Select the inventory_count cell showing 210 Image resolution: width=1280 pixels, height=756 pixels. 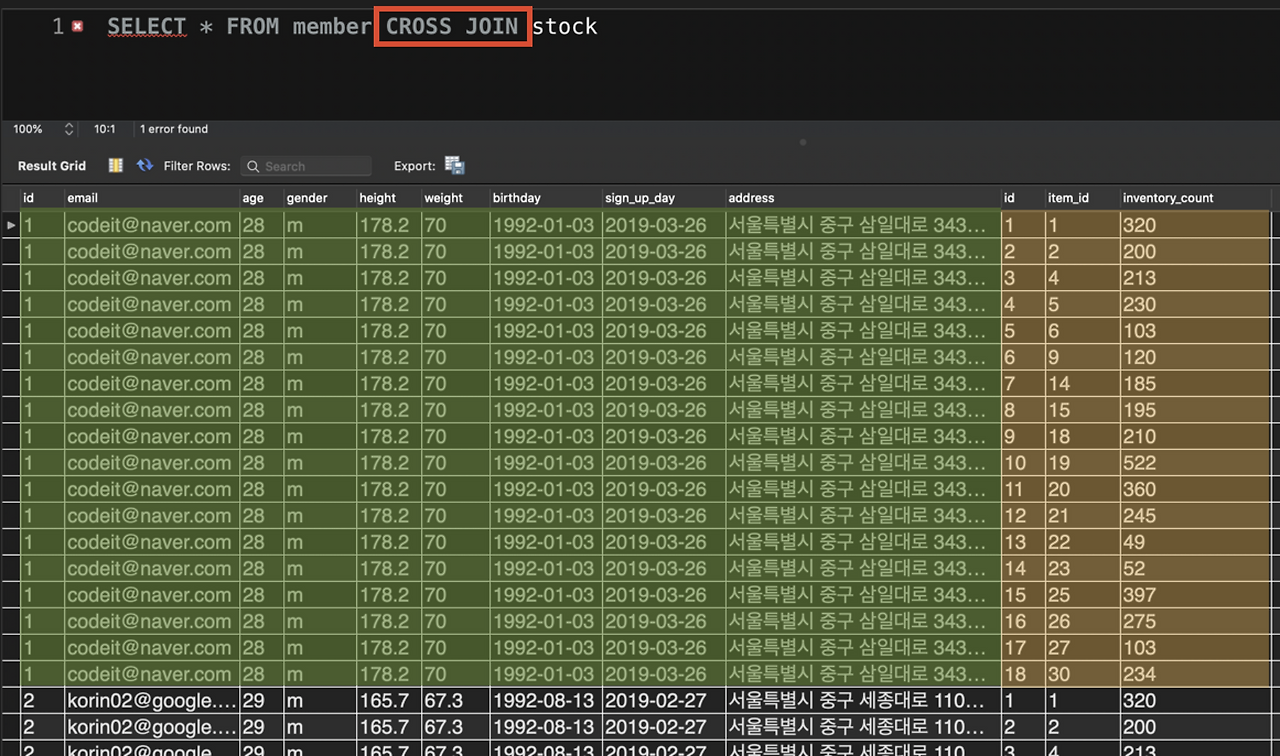(x=1195, y=437)
